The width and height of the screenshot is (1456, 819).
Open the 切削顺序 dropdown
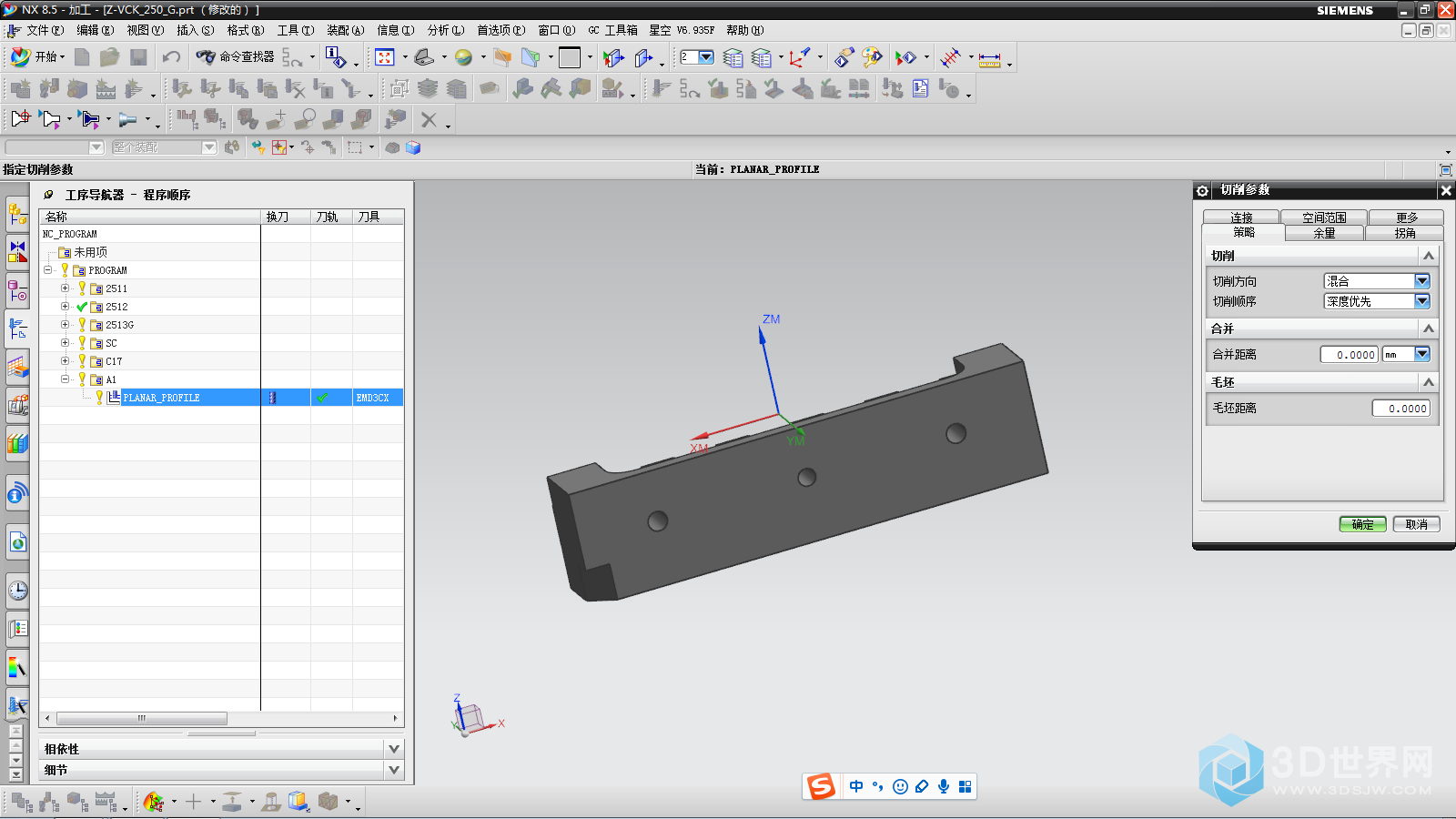tap(1421, 301)
